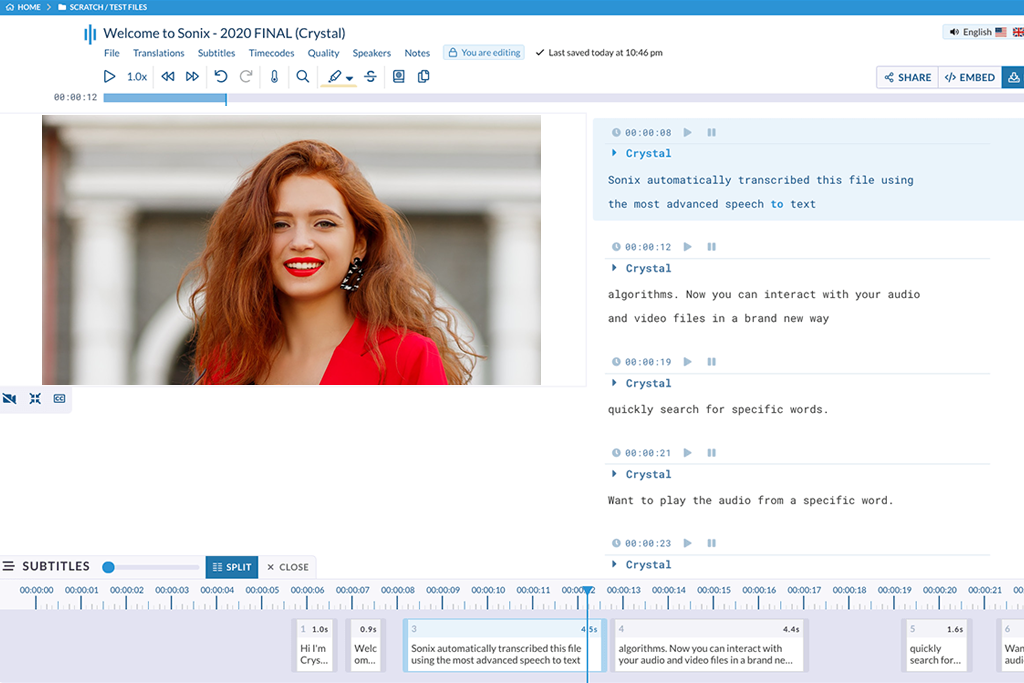Play the segment at 00:00:21

click(688, 453)
